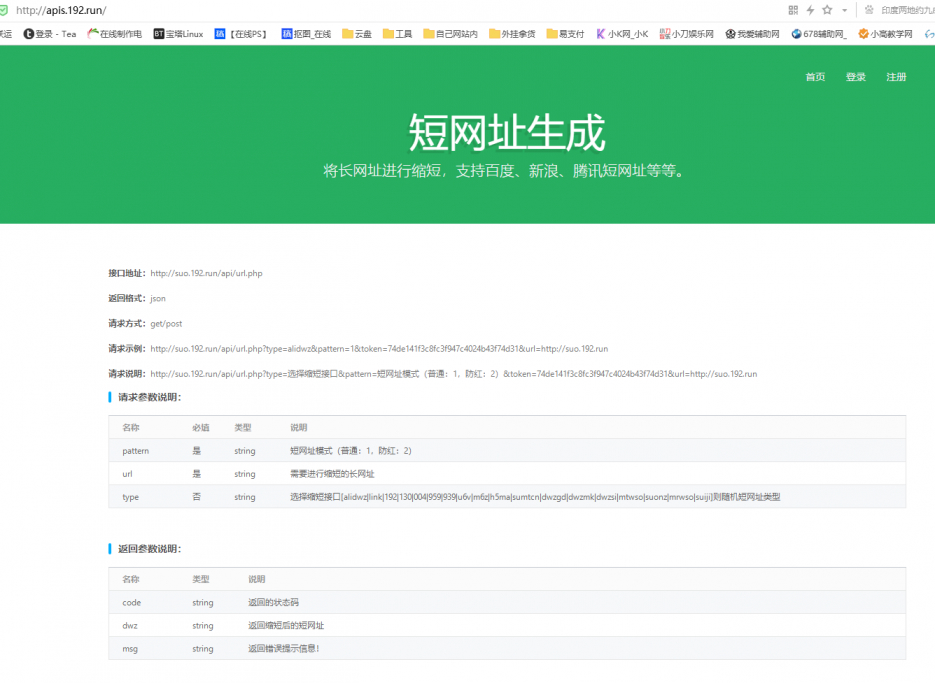Click 首页 in the navigation bar
Screen dimensions: 935x683
pos(815,77)
